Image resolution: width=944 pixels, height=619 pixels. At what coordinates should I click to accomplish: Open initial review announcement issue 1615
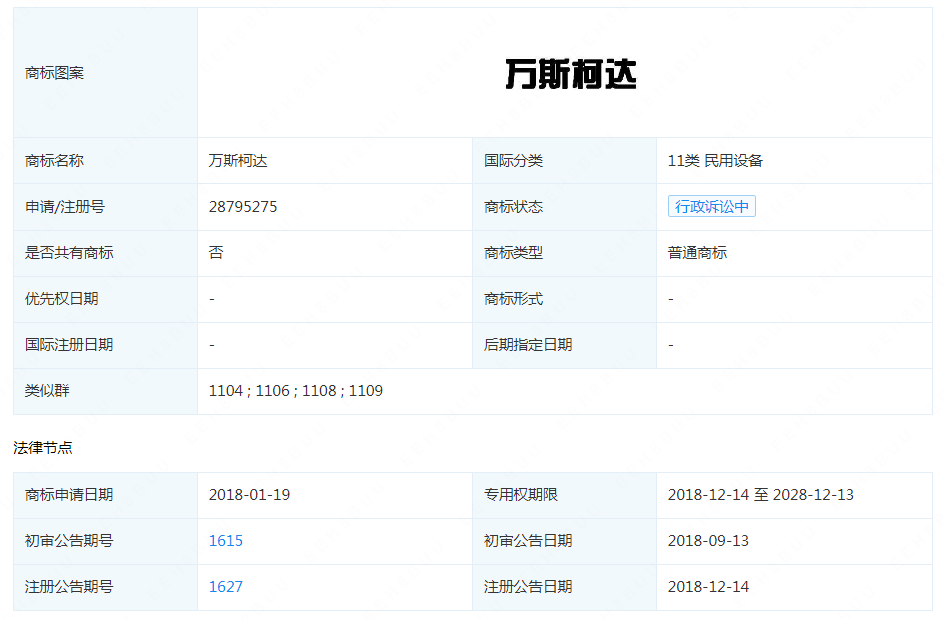coord(226,541)
